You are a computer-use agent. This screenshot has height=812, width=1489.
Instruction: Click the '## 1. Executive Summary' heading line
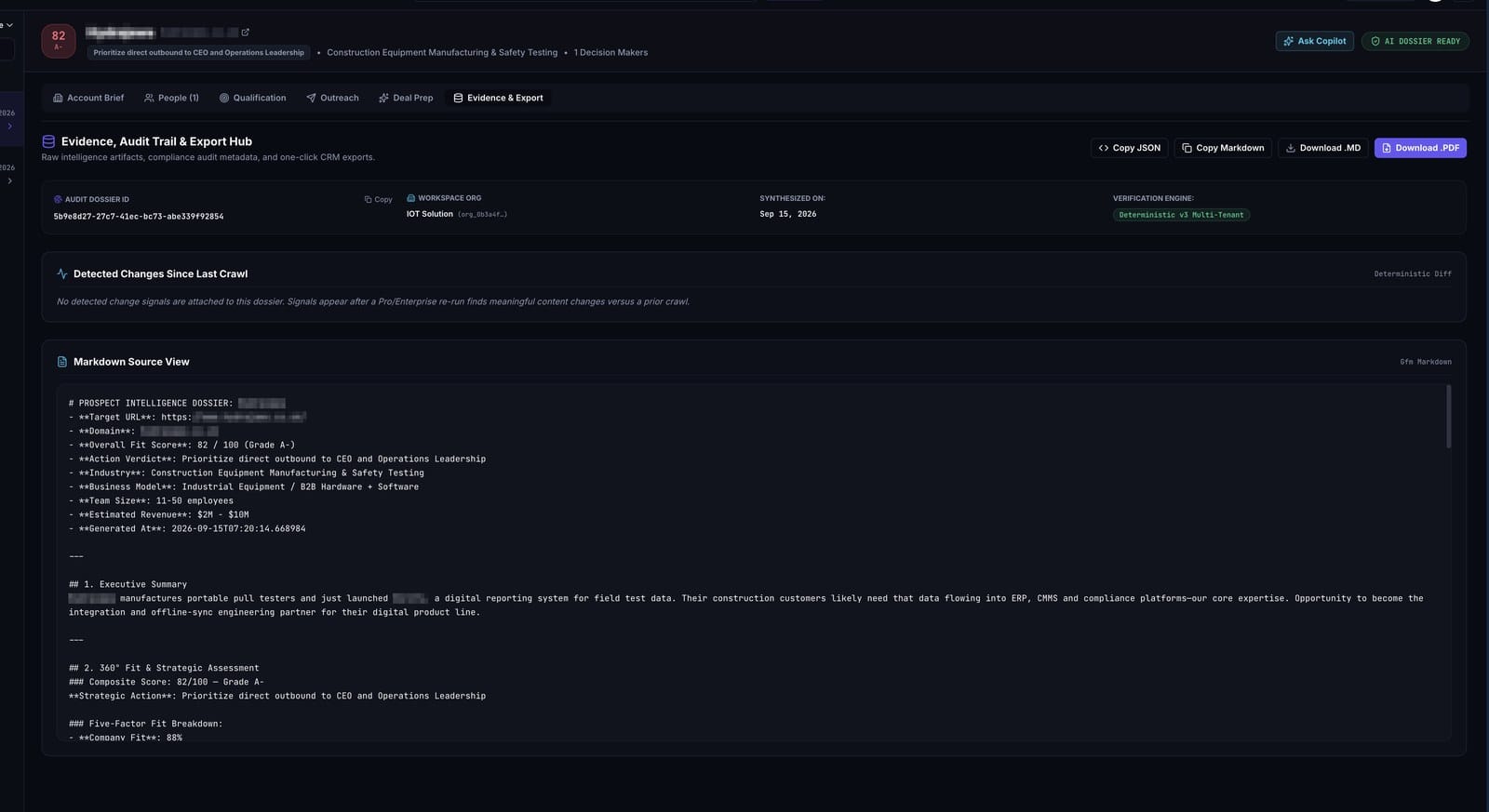point(127,584)
